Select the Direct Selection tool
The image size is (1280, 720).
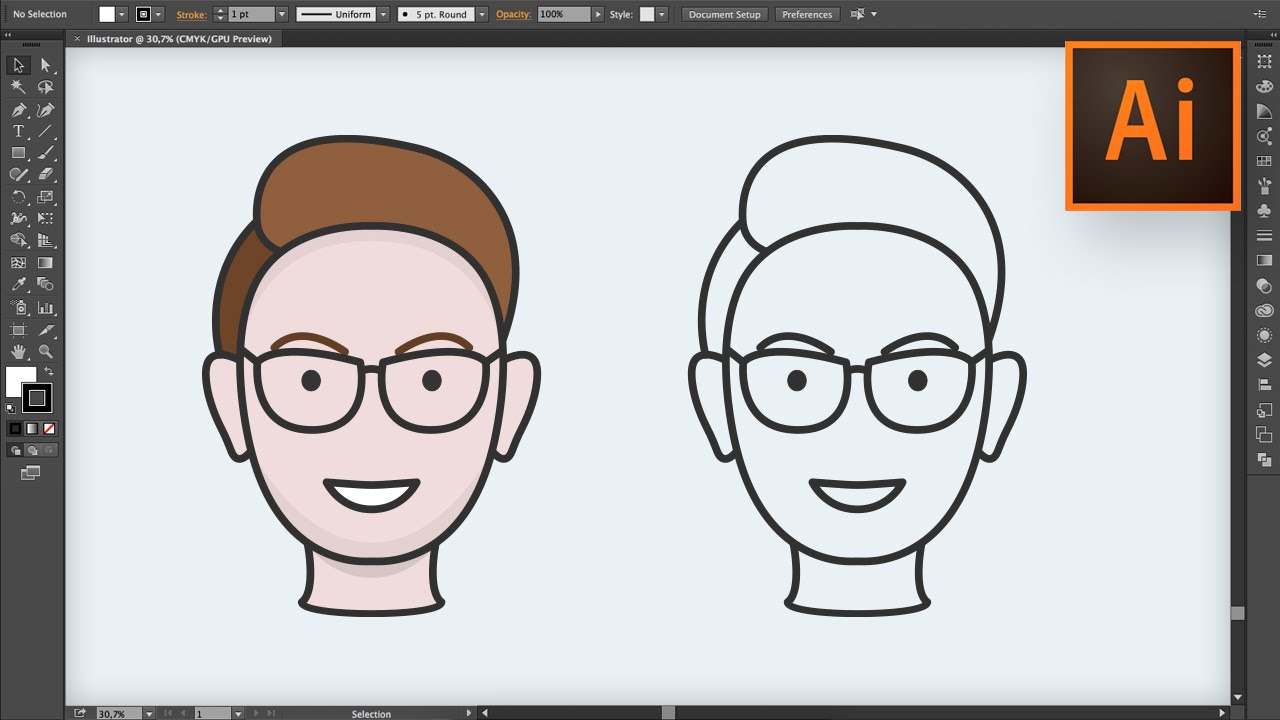click(45, 65)
